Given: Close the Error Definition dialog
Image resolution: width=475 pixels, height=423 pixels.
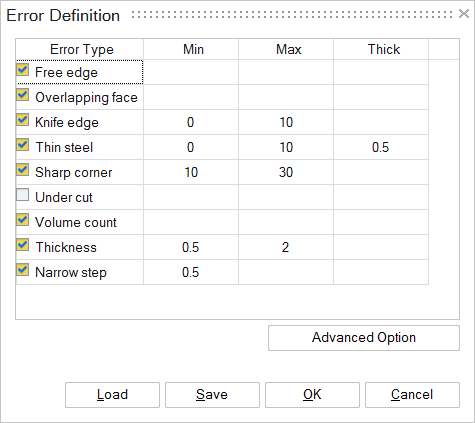Looking at the screenshot, I should click(x=464, y=14).
